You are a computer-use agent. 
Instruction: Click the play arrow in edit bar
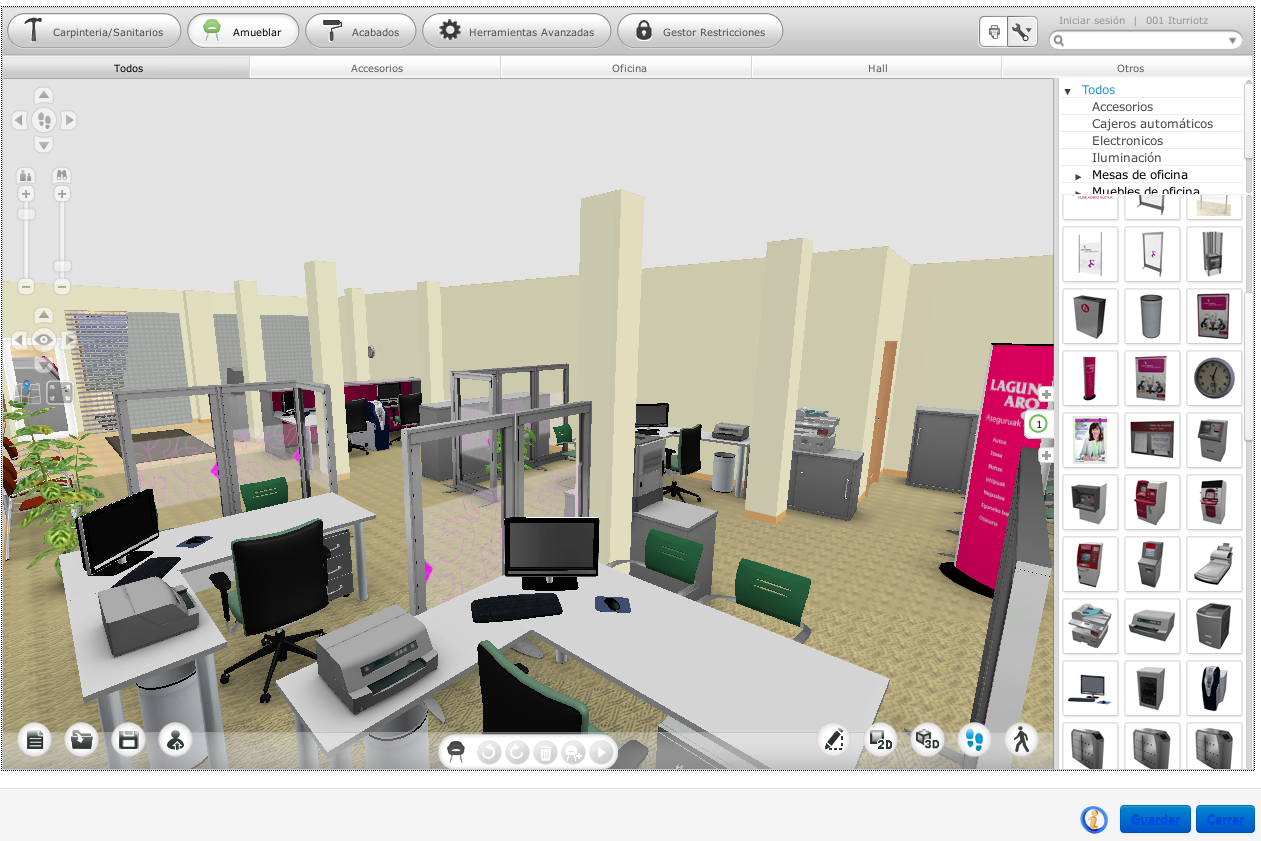(x=601, y=752)
